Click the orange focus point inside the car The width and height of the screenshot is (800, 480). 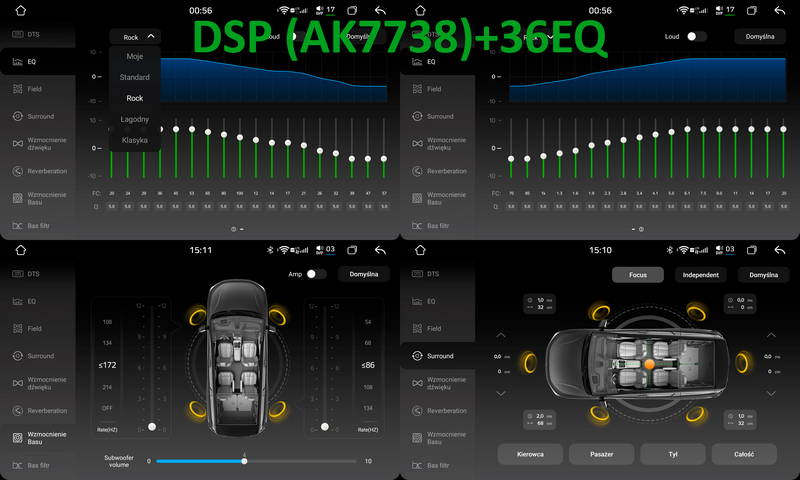coord(649,364)
